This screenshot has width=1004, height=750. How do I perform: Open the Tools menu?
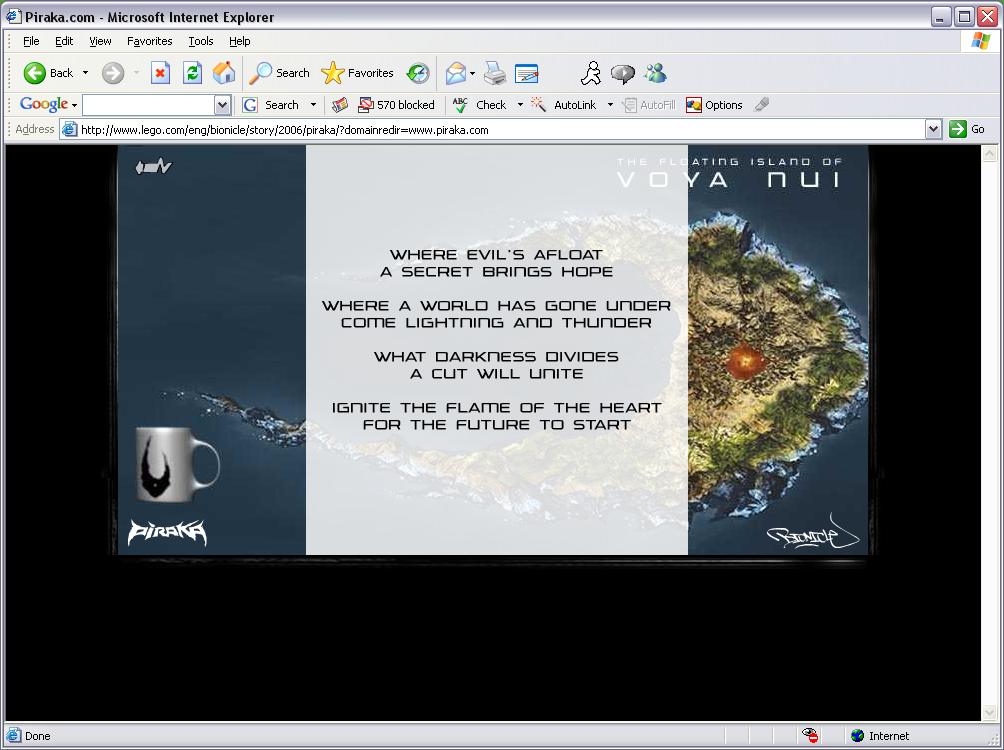201,41
